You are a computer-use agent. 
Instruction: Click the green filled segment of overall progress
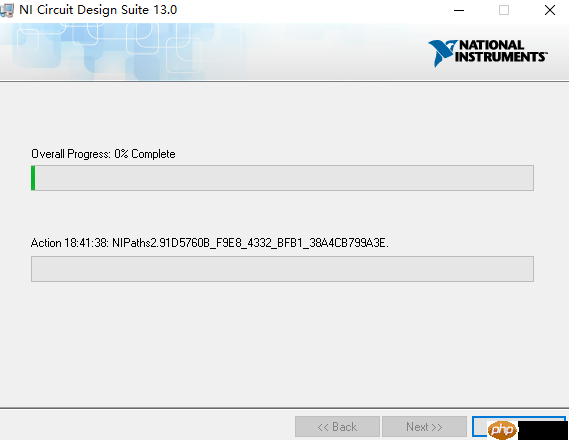point(33,178)
